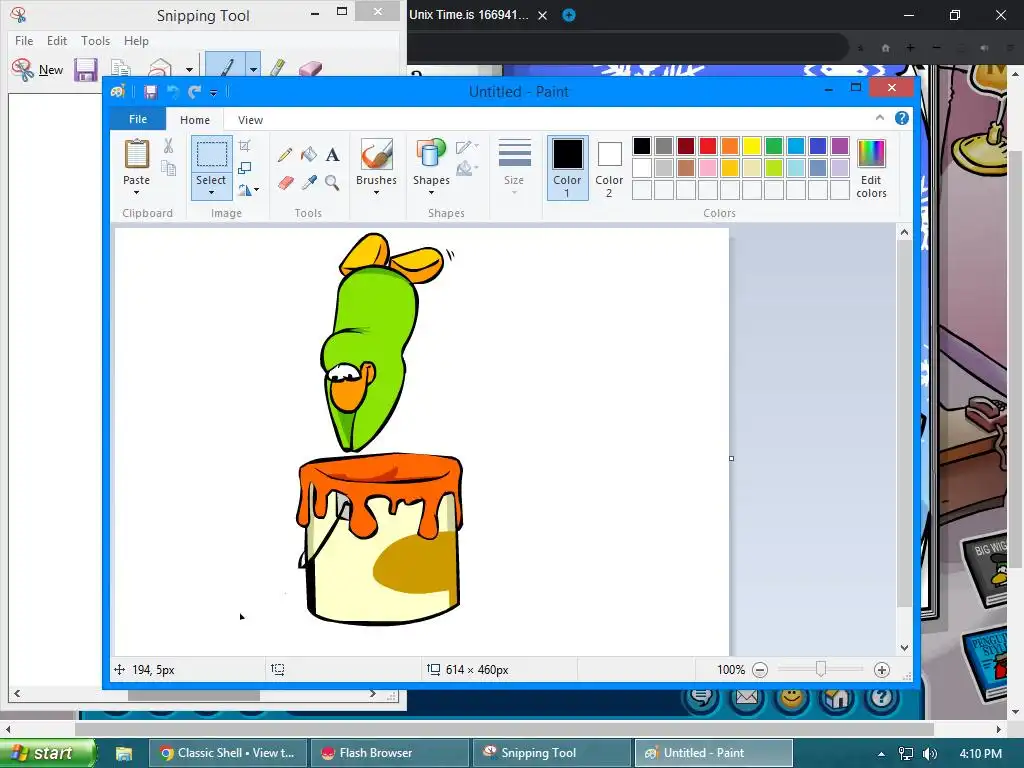1024x768 pixels.
Task: Select the Pencil tool in Paint
Action: 285,154
